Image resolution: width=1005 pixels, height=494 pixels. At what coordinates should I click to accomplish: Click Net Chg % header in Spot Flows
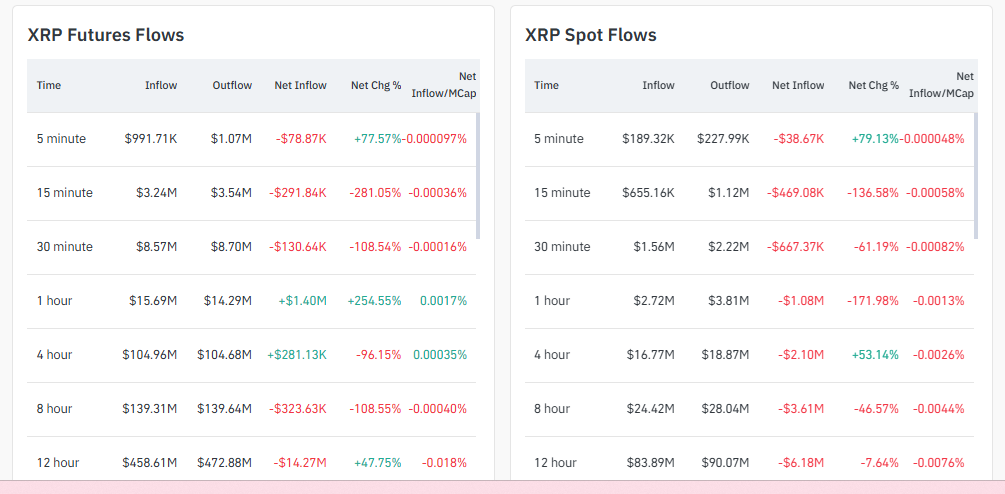click(x=873, y=85)
